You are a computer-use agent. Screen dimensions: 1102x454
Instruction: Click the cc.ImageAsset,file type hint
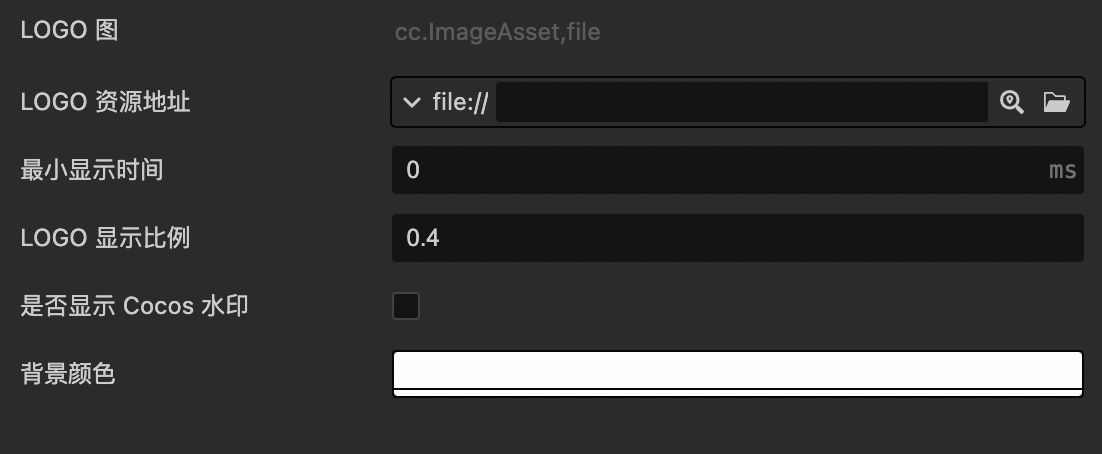tap(497, 32)
